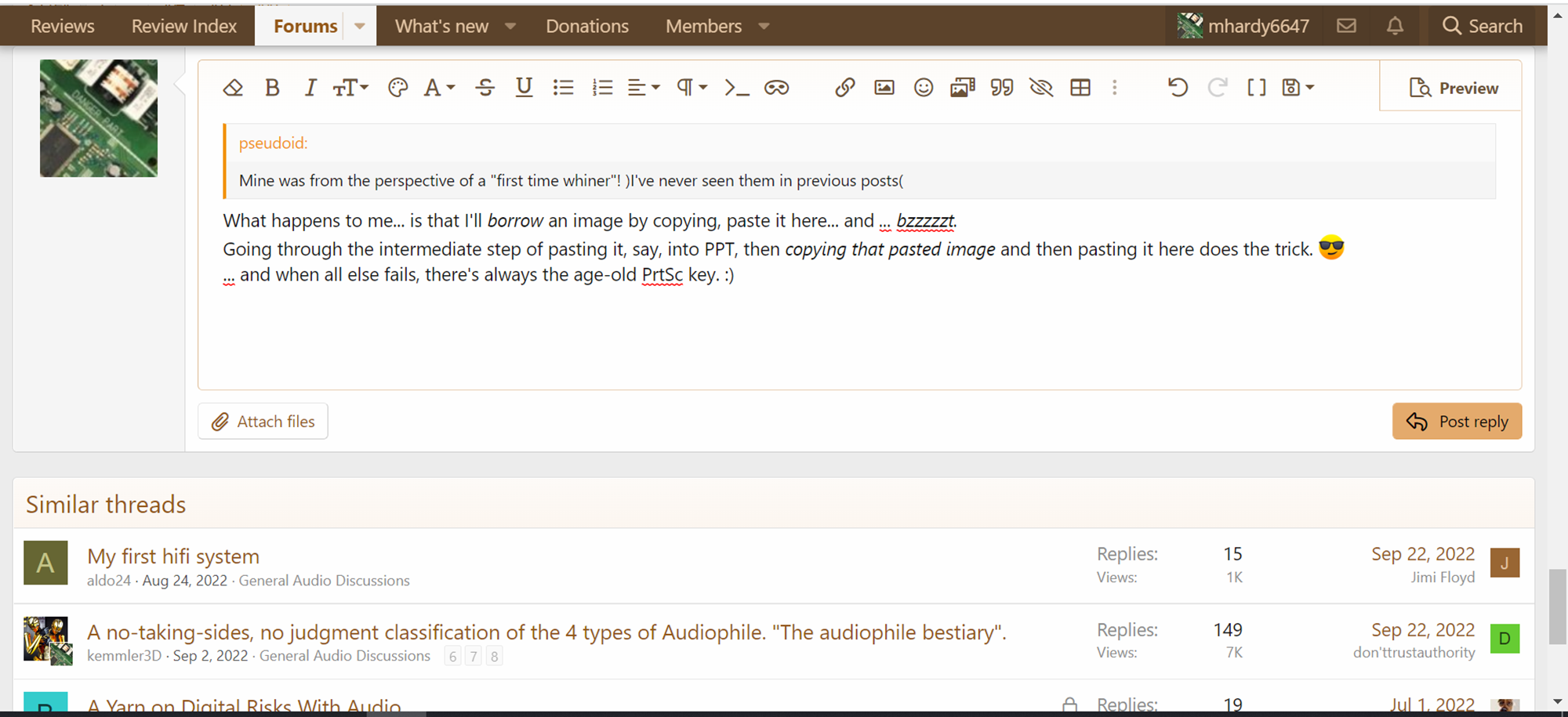This screenshot has width=1568, height=717.
Task: Apply strikethrough formatting
Action: coord(485,88)
